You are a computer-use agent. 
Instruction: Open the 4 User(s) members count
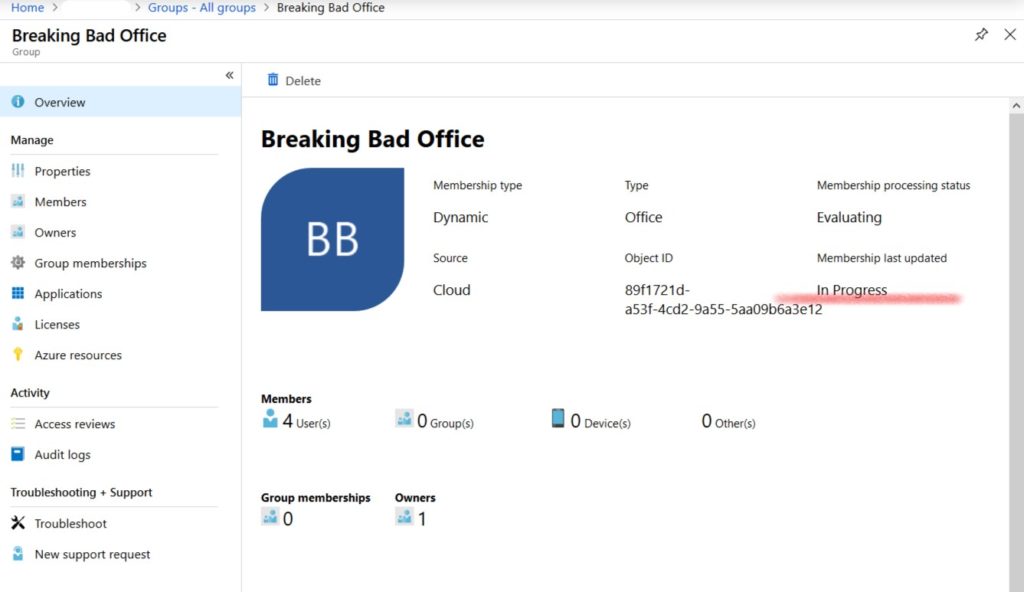point(306,421)
